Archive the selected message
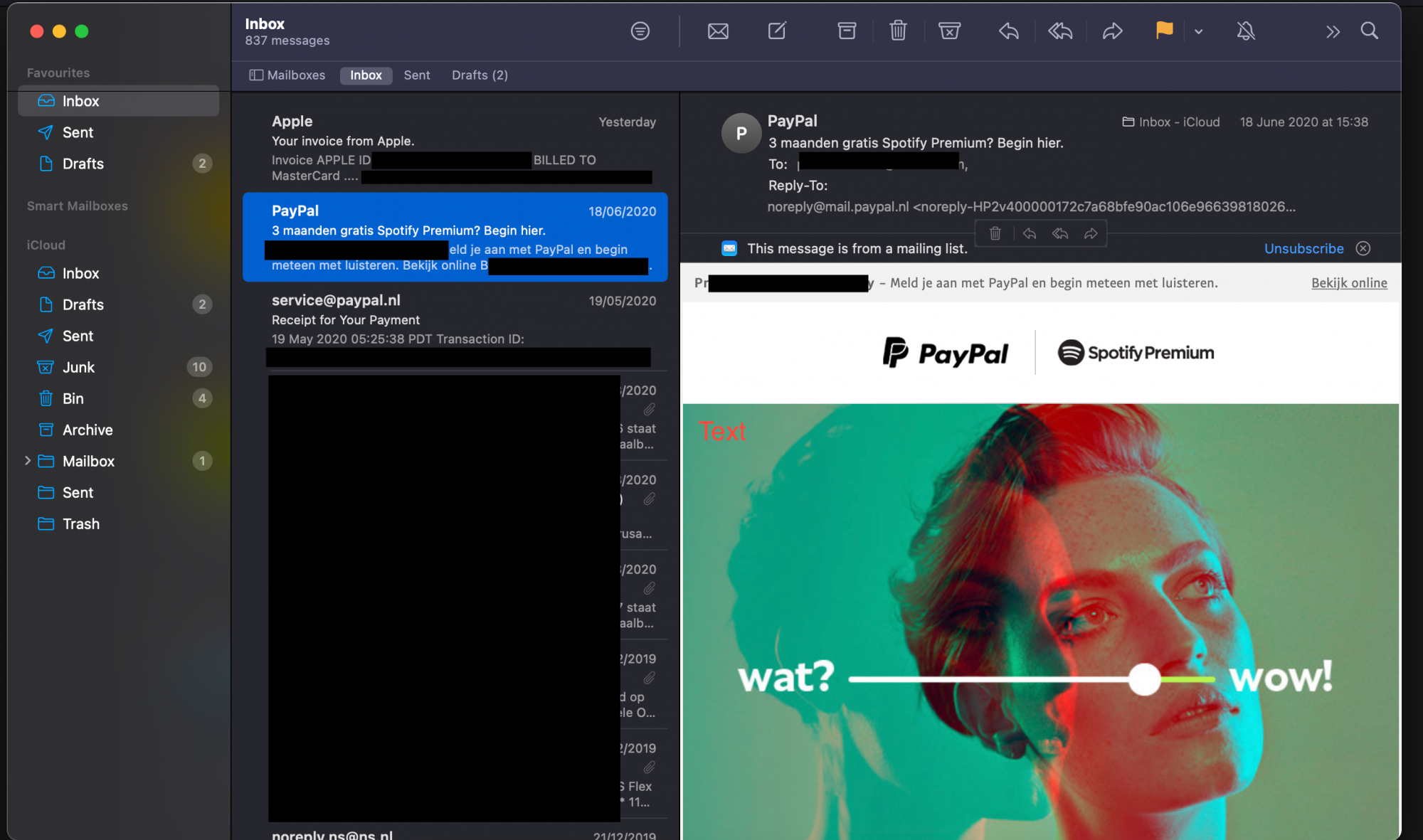Image resolution: width=1423 pixels, height=840 pixels. [x=847, y=31]
